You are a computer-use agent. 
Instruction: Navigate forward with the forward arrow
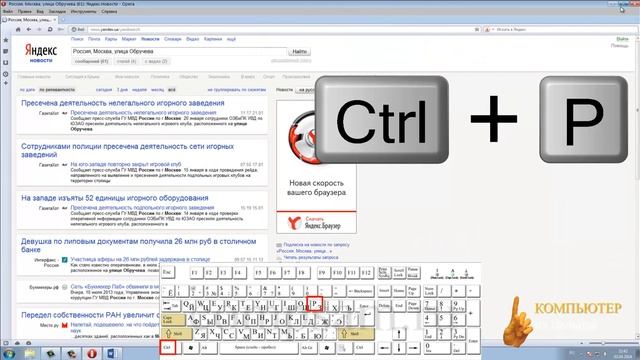tap(39, 29)
